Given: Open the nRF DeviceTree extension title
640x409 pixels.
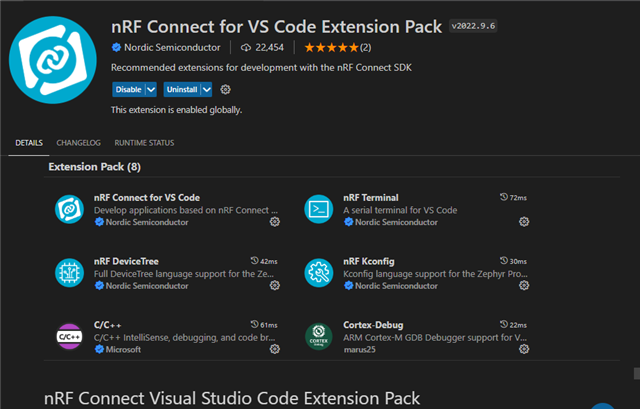Looking at the screenshot, I should (126, 261).
